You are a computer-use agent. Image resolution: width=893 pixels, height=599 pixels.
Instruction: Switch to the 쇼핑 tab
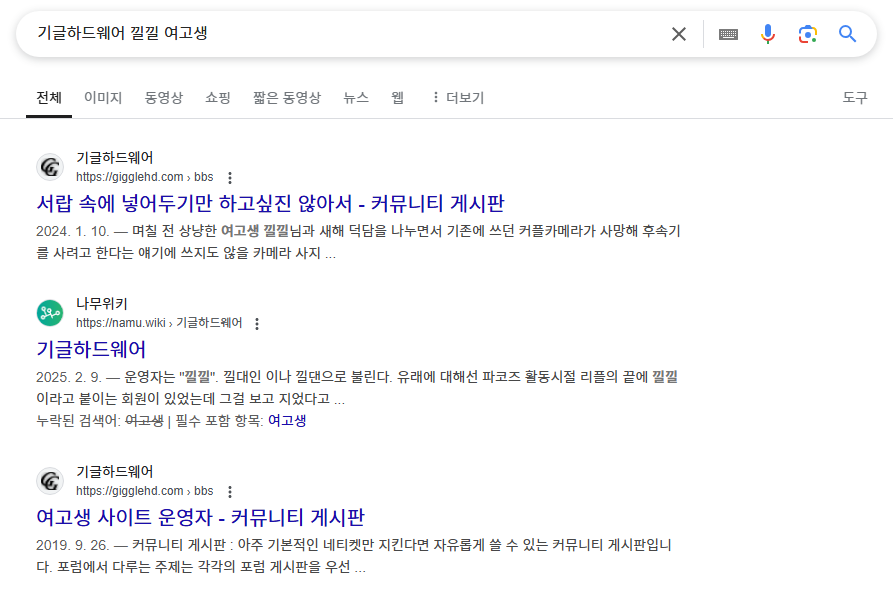[218, 98]
